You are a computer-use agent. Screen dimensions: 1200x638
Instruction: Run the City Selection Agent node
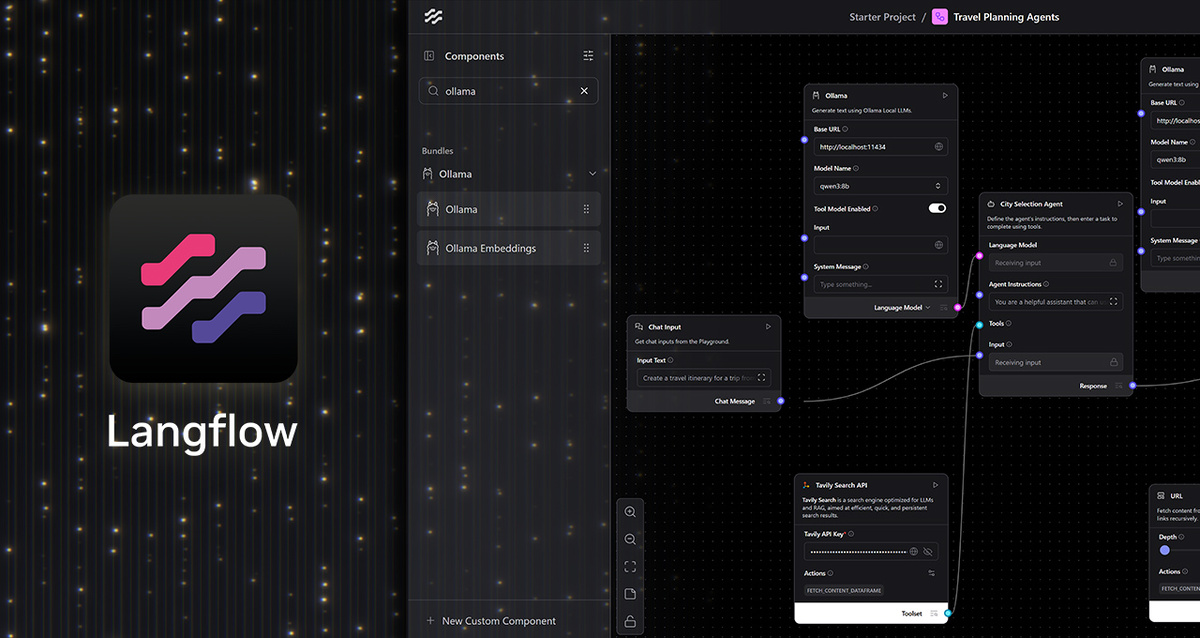pyautogui.click(x=1120, y=204)
